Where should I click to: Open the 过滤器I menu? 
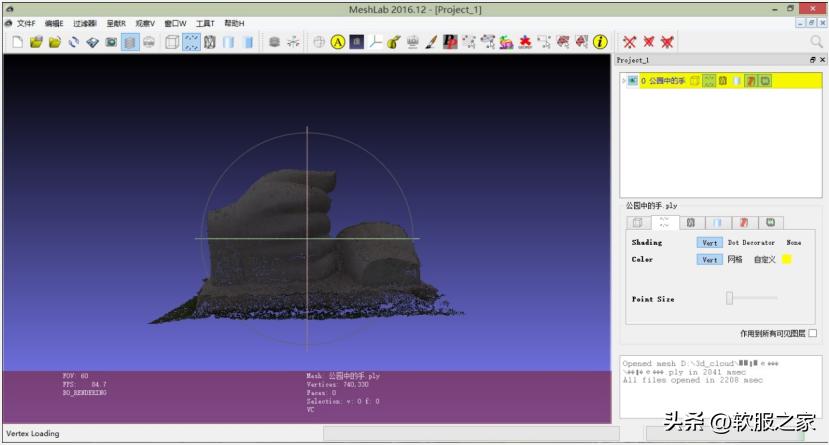(x=84, y=23)
